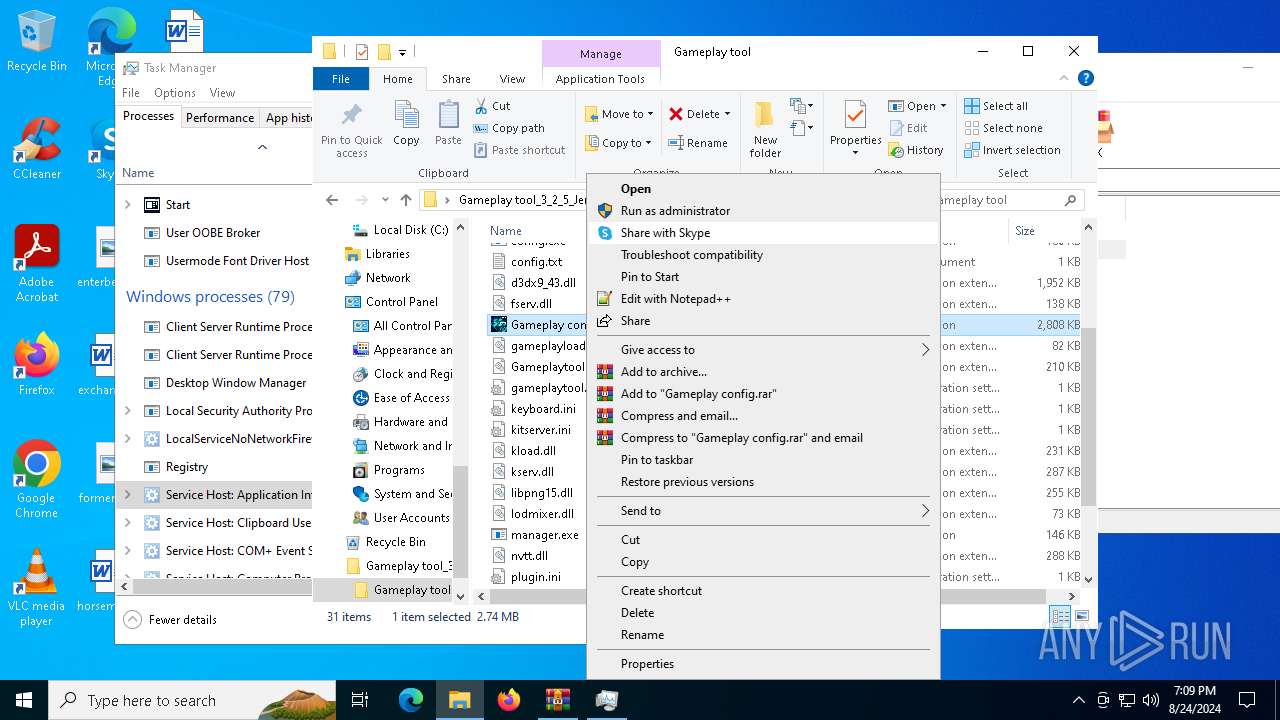Viewport: 1280px width, 720px height.
Task: Select Local Disk (C:) in tree
Action: (x=411, y=230)
